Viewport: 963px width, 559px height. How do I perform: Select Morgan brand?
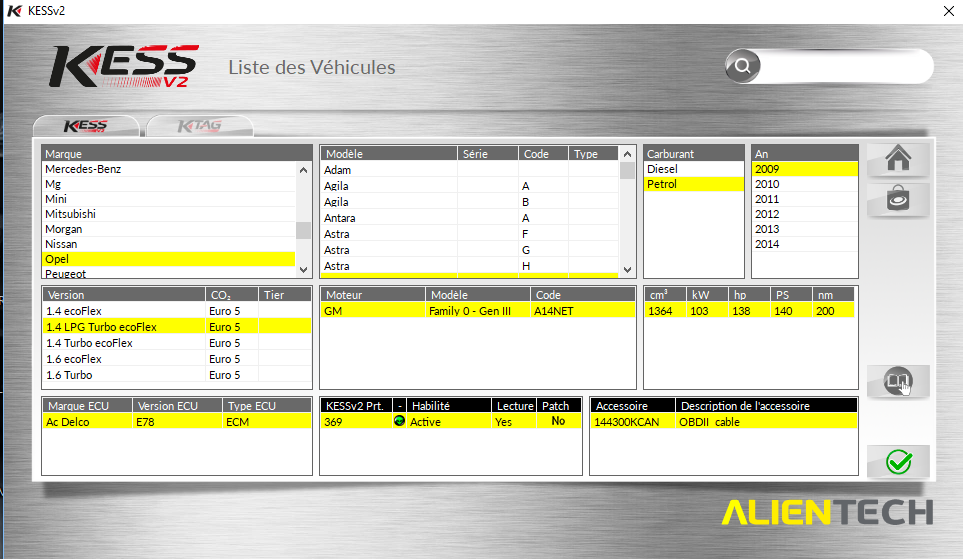169,229
